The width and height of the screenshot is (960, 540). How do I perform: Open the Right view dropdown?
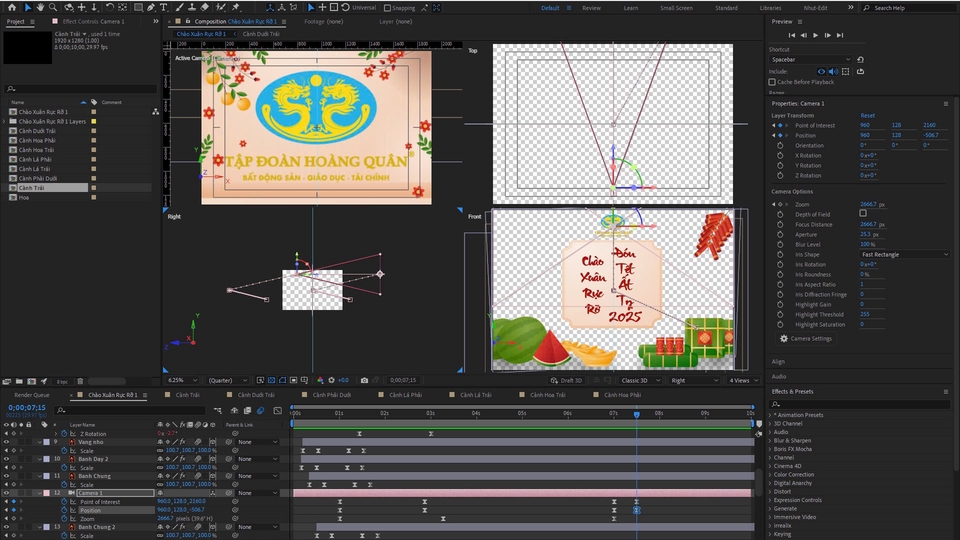[x=694, y=380]
